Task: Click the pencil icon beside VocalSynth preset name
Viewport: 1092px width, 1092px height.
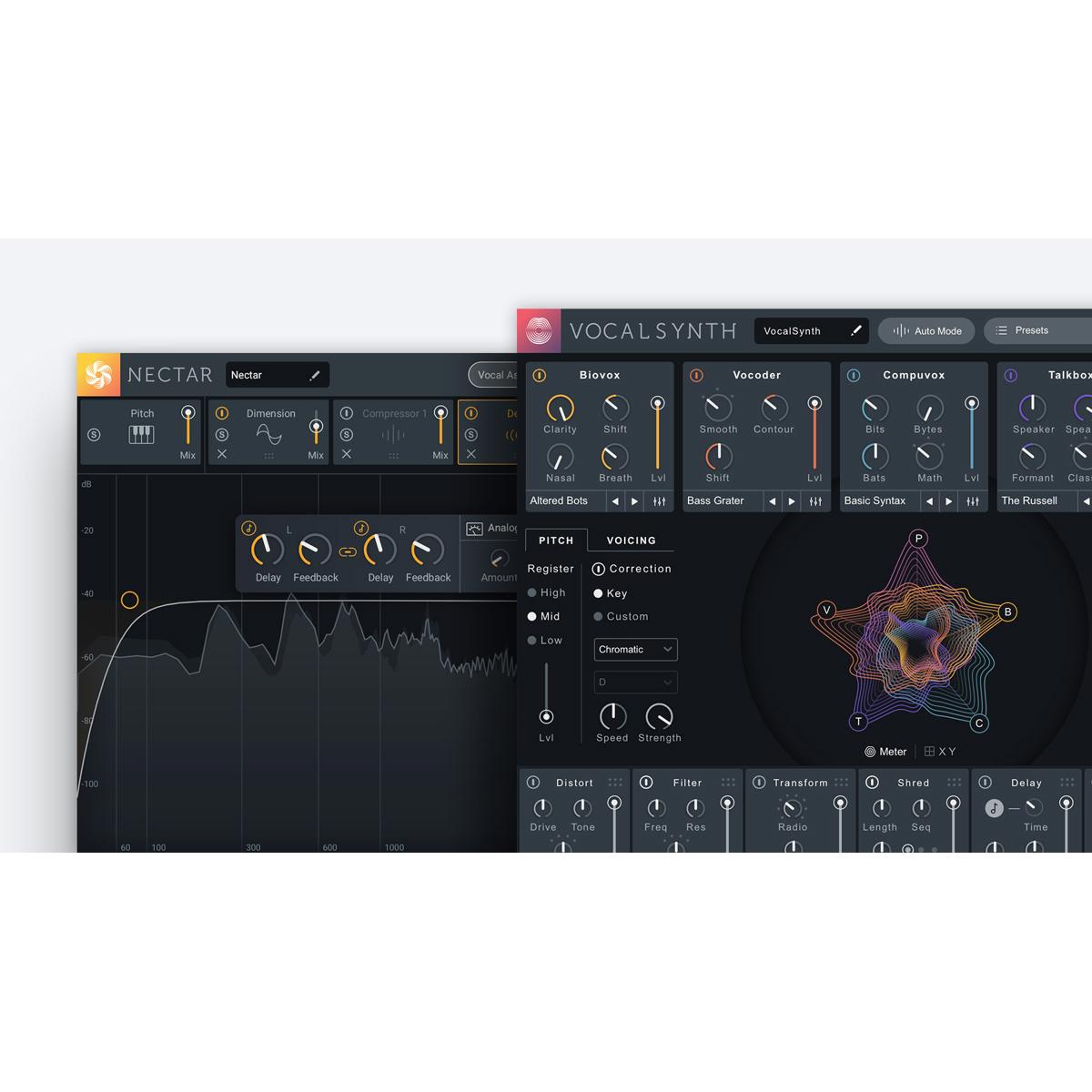Action: point(855,331)
